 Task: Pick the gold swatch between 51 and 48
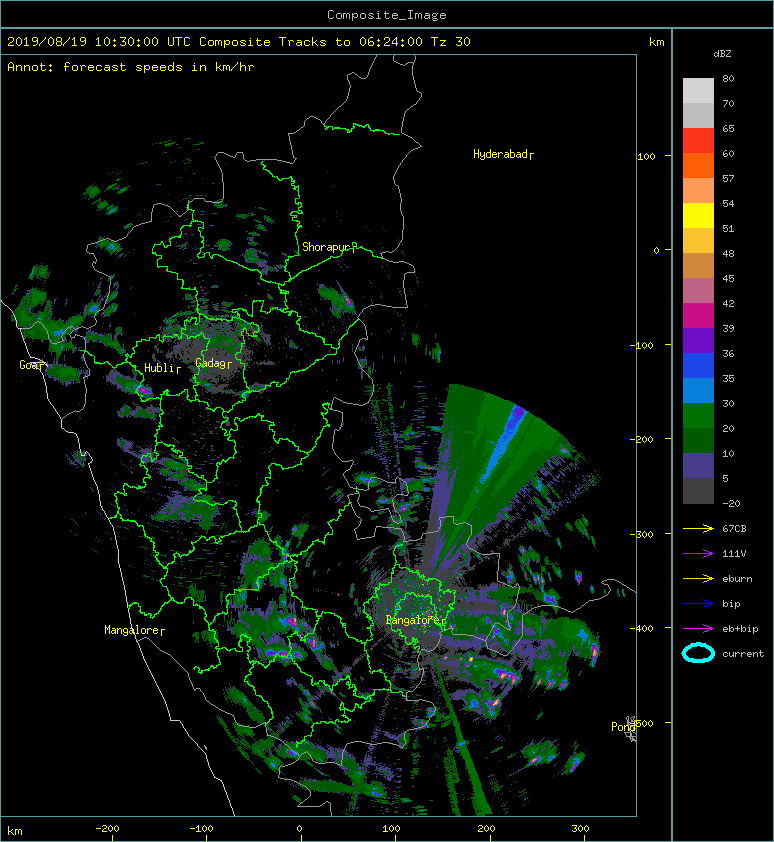pyautogui.click(x=698, y=240)
